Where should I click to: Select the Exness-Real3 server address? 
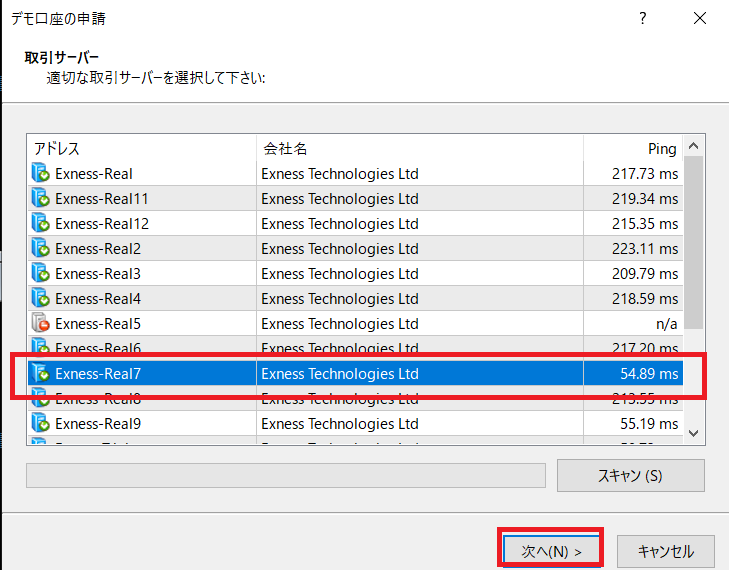pos(98,274)
